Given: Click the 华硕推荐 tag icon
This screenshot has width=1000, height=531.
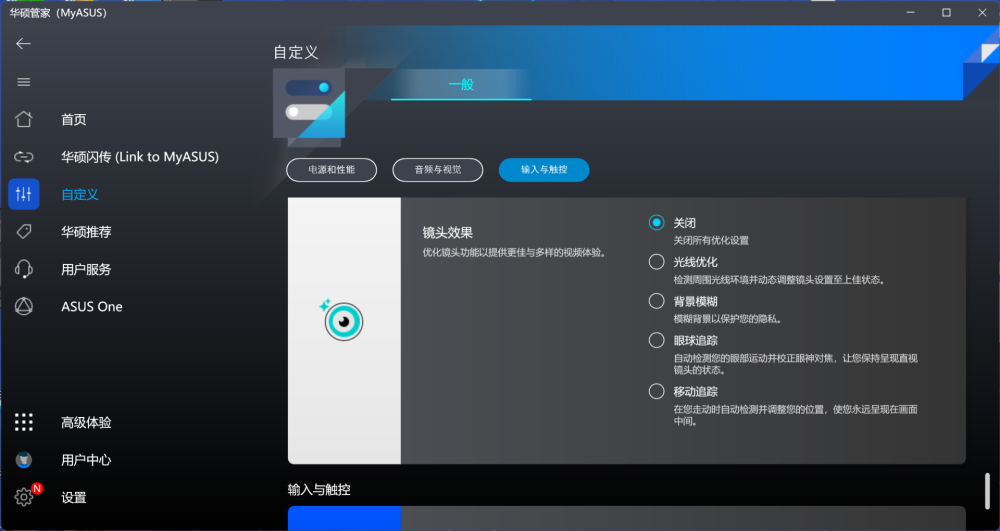Looking at the screenshot, I should 24,231.
